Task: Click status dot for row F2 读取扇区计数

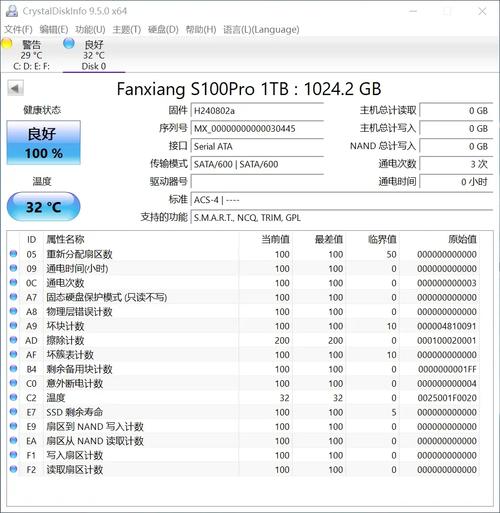Action: [13, 469]
